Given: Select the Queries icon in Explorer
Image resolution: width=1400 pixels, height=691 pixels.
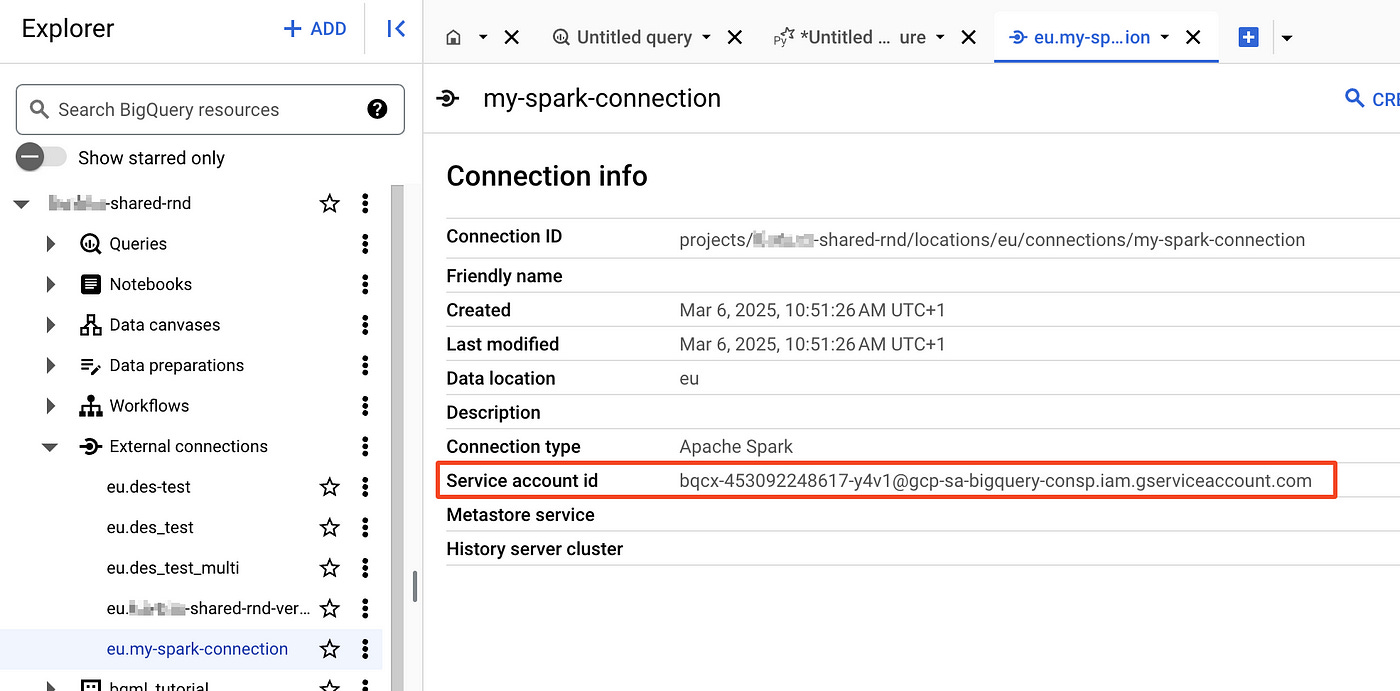Looking at the screenshot, I should pyautogui.click(x=90, y=243).
